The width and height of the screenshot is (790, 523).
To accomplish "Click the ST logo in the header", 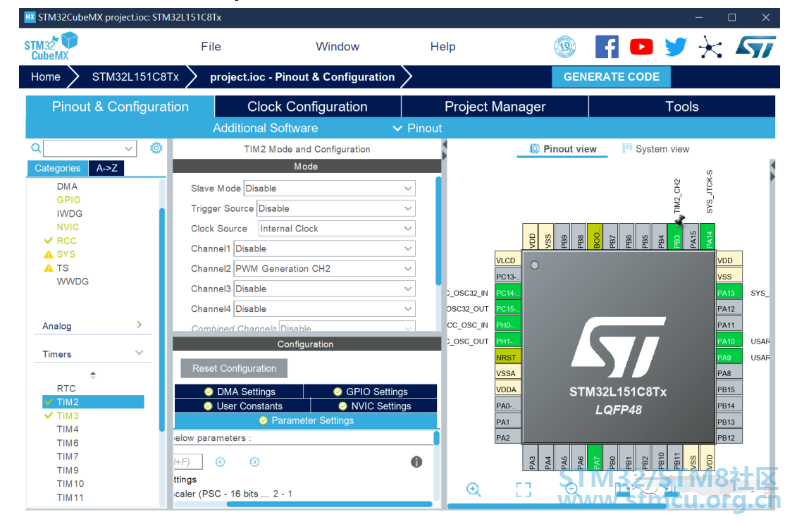I will click(x=755, y=47).
